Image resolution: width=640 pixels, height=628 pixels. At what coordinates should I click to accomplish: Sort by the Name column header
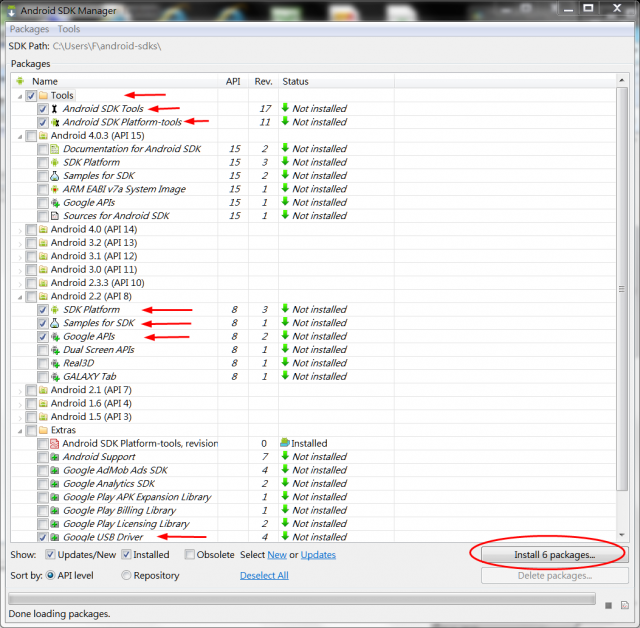pyautogui.click(x=115, y=81)
